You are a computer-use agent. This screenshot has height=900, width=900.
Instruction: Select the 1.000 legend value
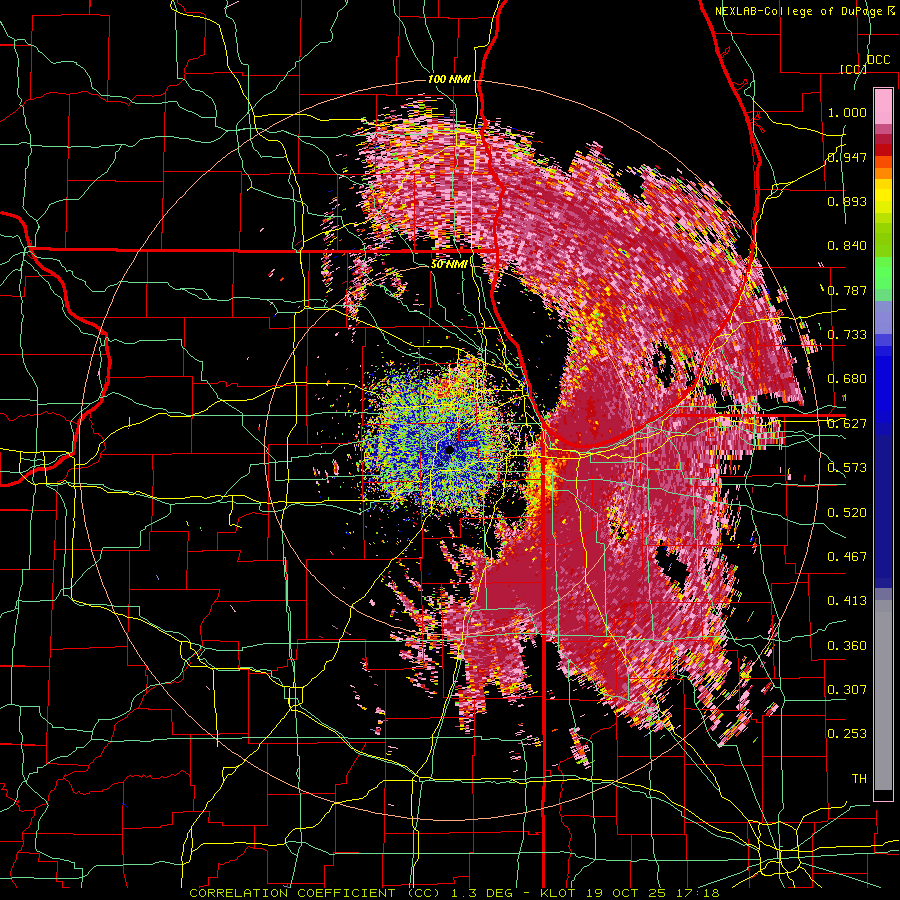pyautogui.click(x=847, y=112)
